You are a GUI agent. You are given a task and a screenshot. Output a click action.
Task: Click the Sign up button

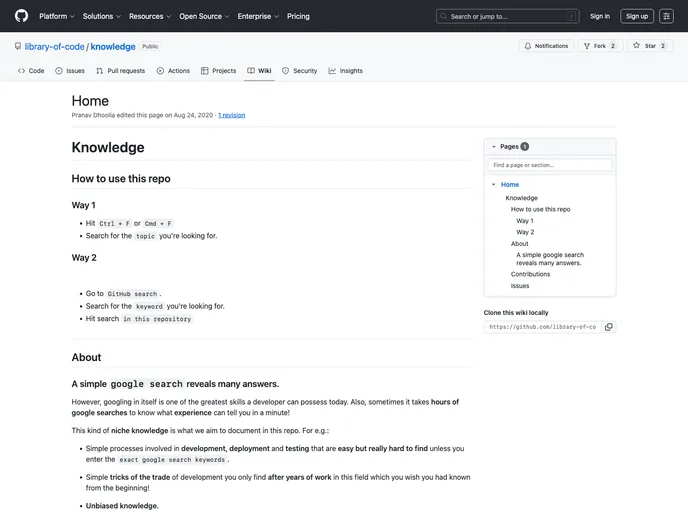(637, 16)
